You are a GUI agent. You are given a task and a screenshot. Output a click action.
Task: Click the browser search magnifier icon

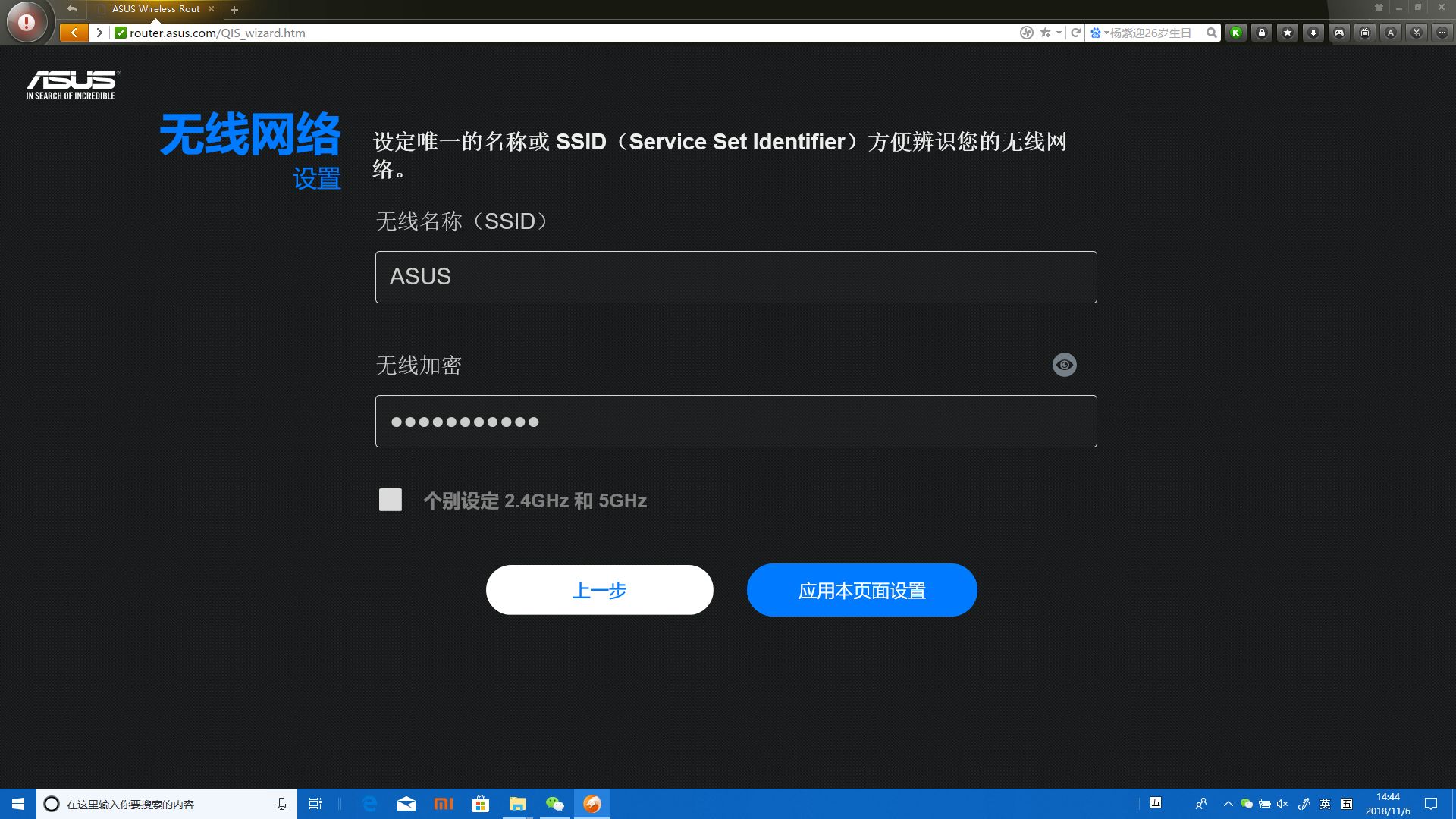coord(1211,33)
